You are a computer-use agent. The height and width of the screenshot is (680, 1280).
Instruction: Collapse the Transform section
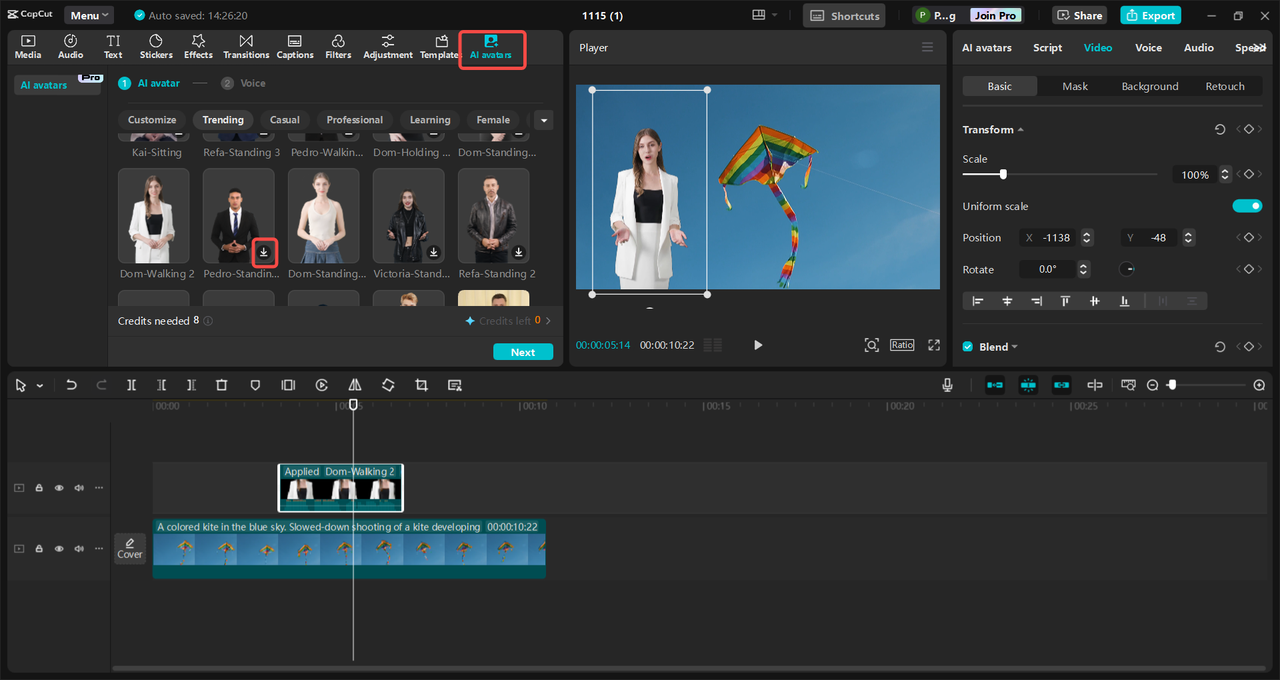(1020, 130)
